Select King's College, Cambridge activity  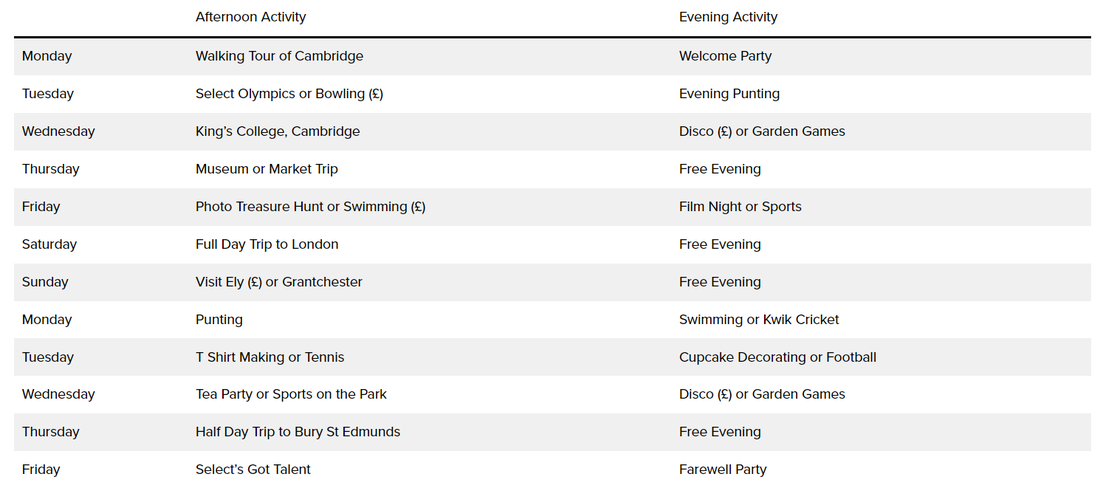coord(277,131)
